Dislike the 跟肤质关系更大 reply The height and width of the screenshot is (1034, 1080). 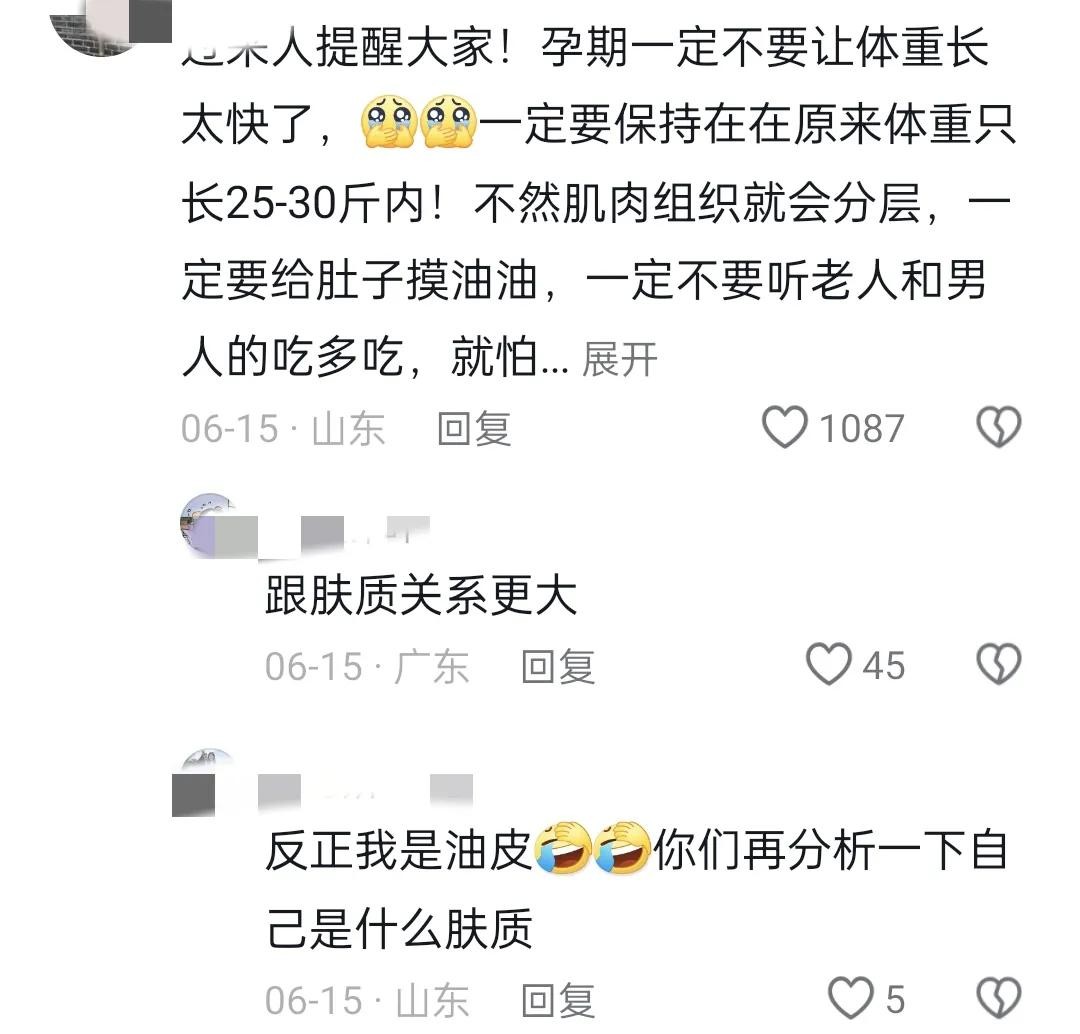click(999, 664)
